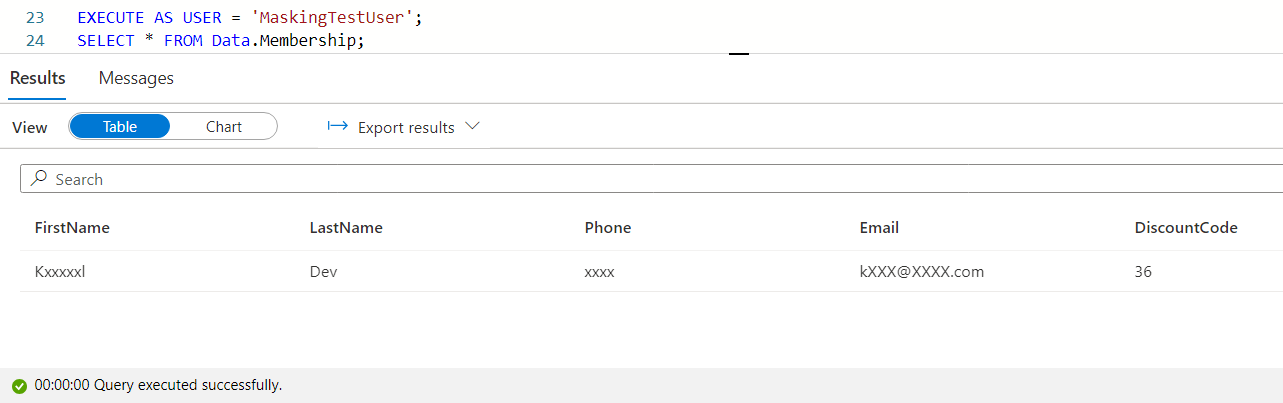Open the Export results menu
Screen dimensions: 1283x403
[x=406, y=127]
